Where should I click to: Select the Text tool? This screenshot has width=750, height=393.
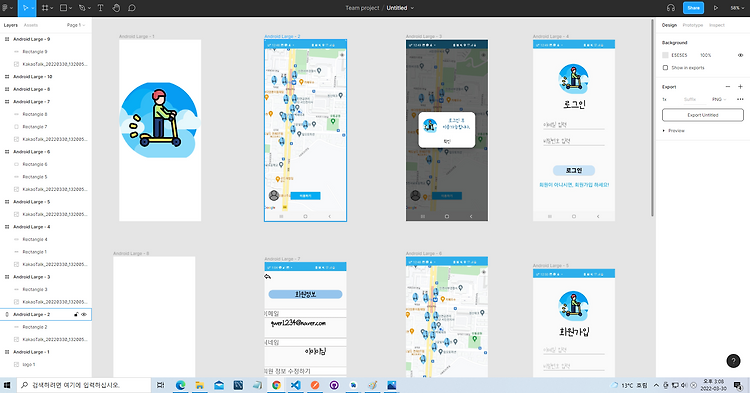tap(100, 8)
